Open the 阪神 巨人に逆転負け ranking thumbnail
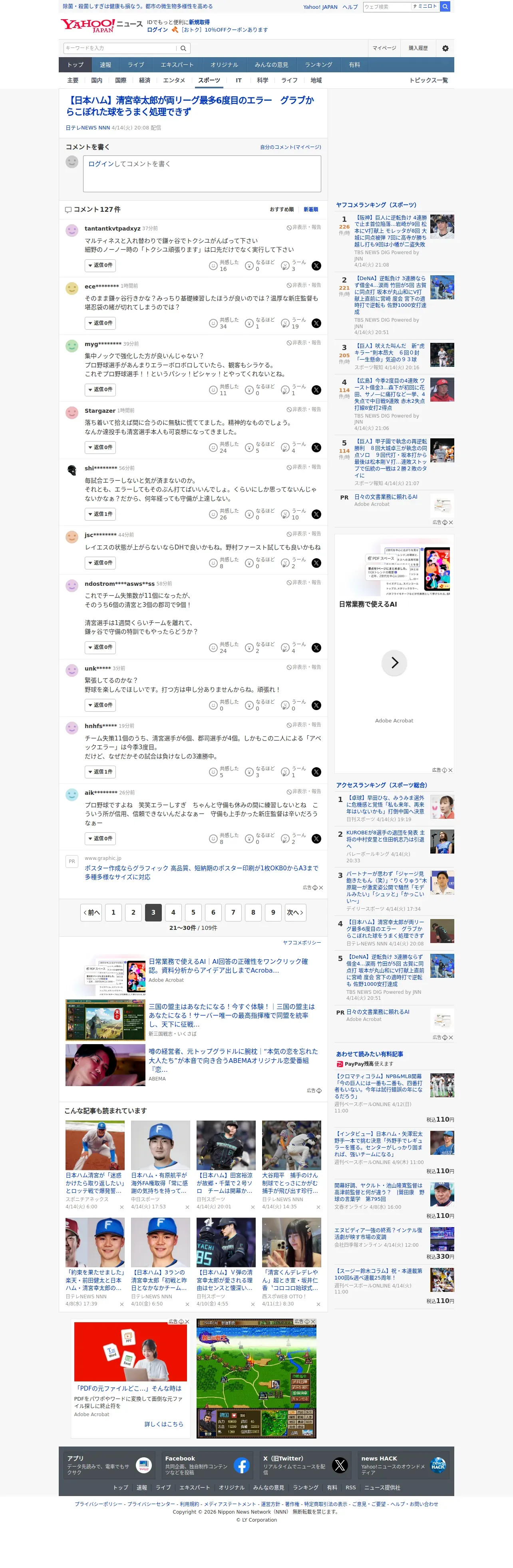This screenshot has width=513, height=1568. click(442, 227)
